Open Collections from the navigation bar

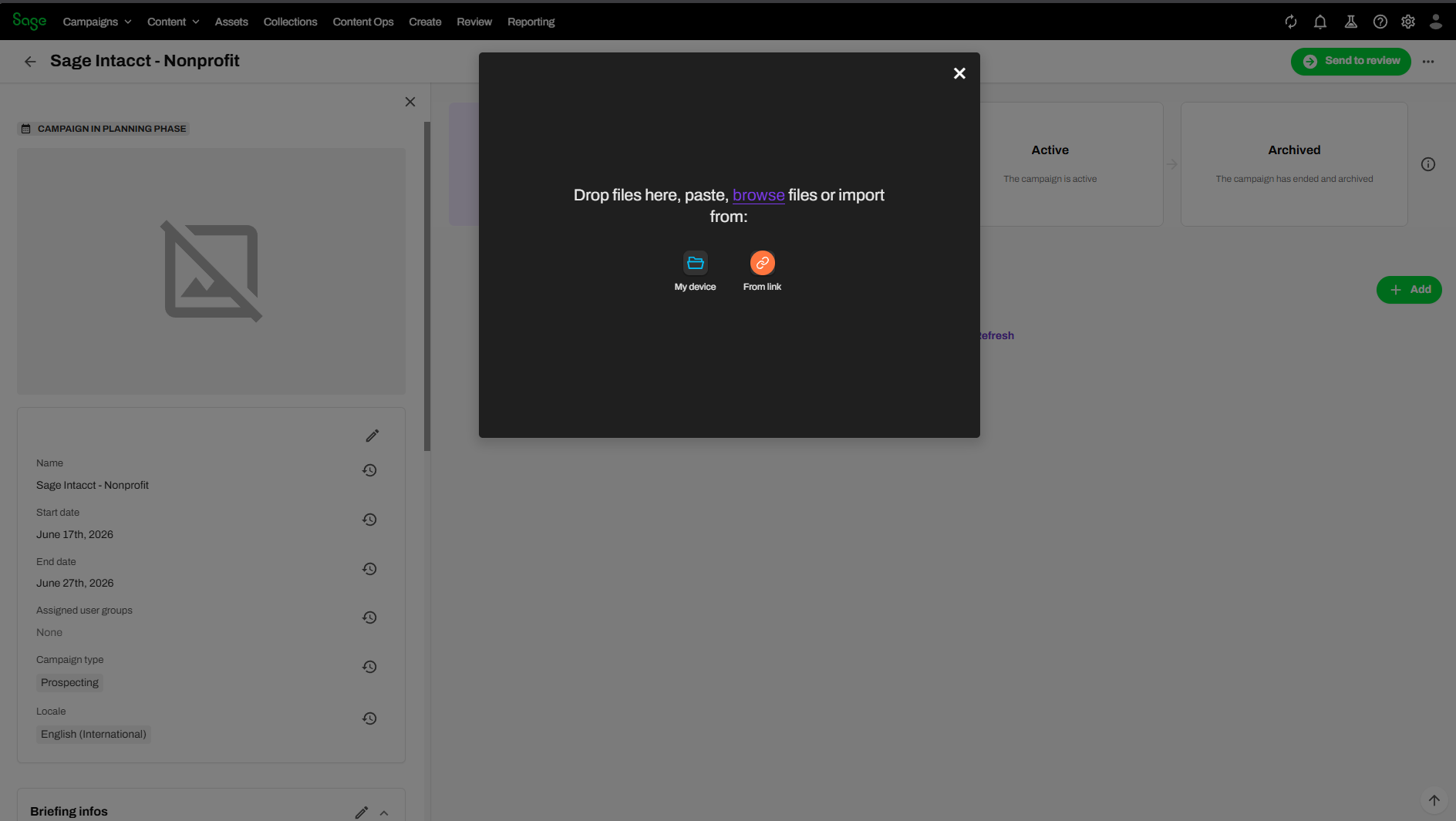pyautogui.click(x=290, y=22)
